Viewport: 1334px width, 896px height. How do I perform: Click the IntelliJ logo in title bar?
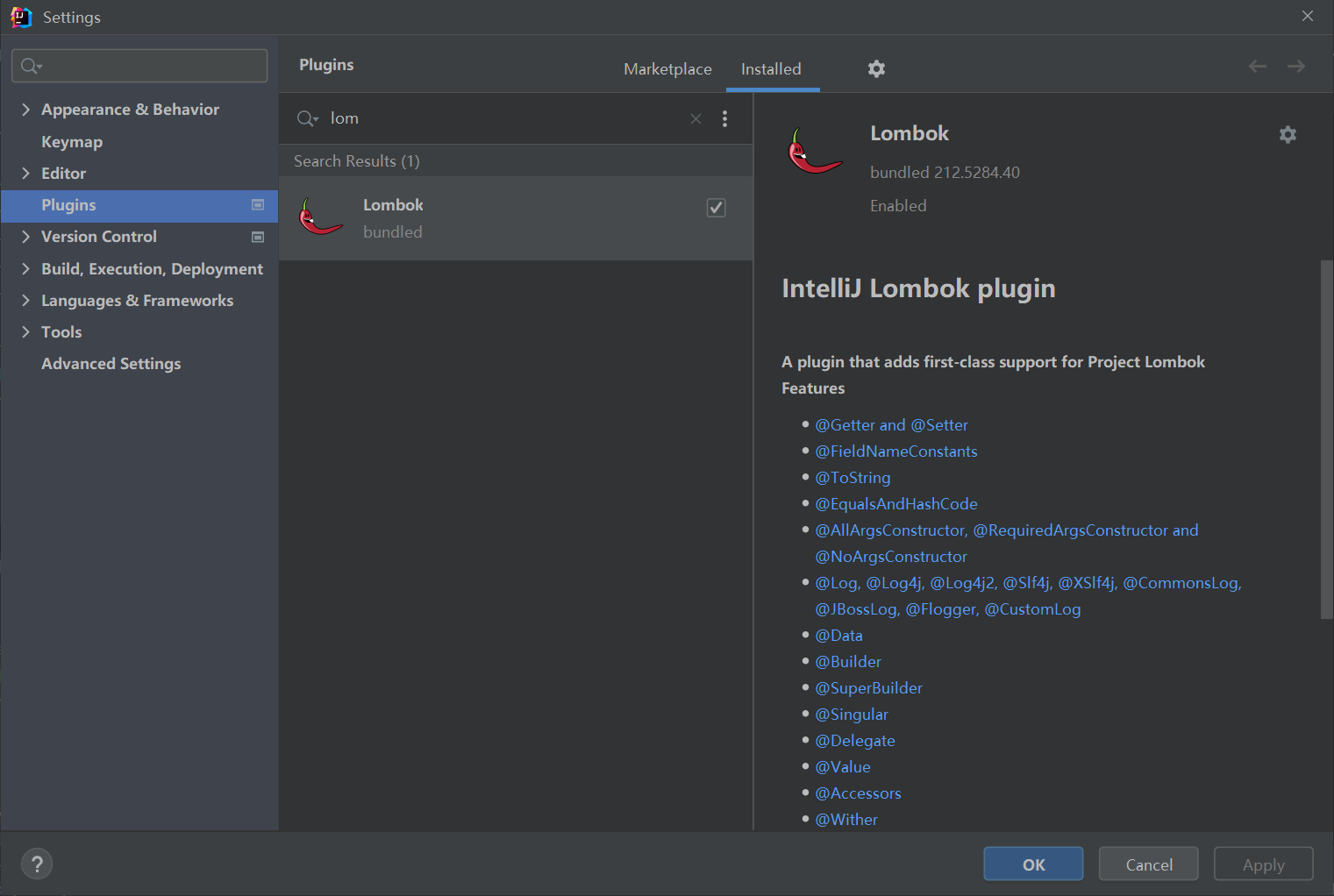[x=21, y=17]
